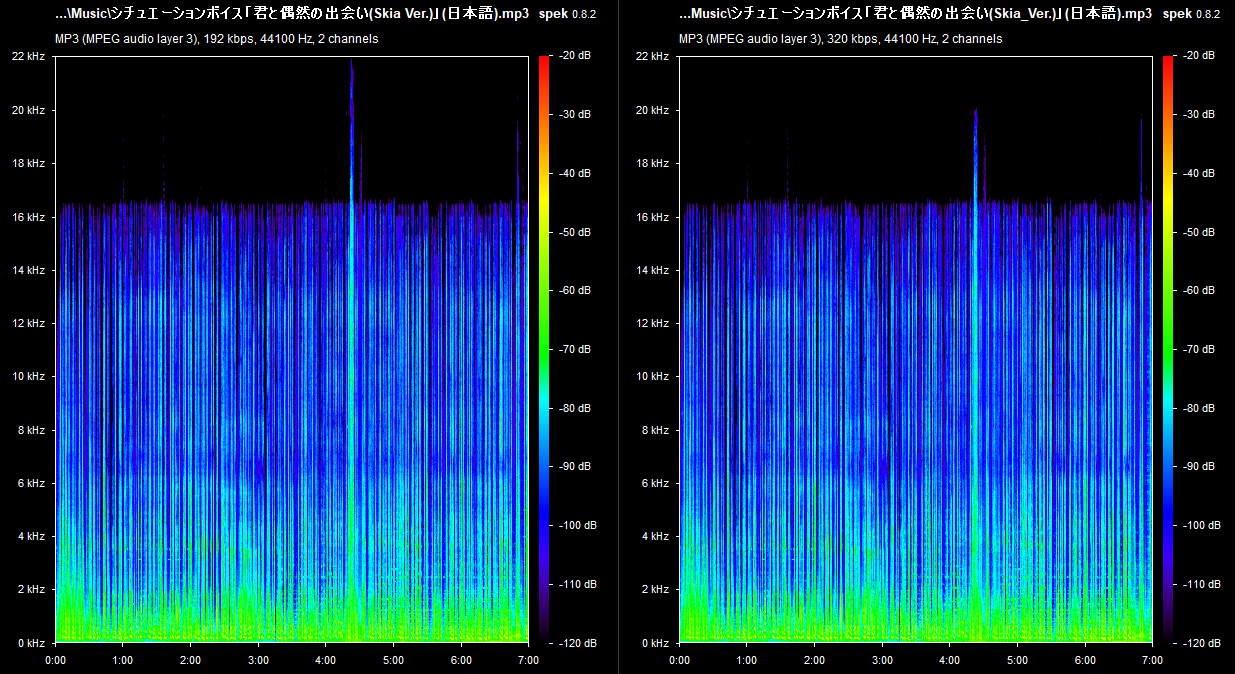
Task: Click the 7:00 time marker on left spectrogram
Action: click(x=528, y=660)
